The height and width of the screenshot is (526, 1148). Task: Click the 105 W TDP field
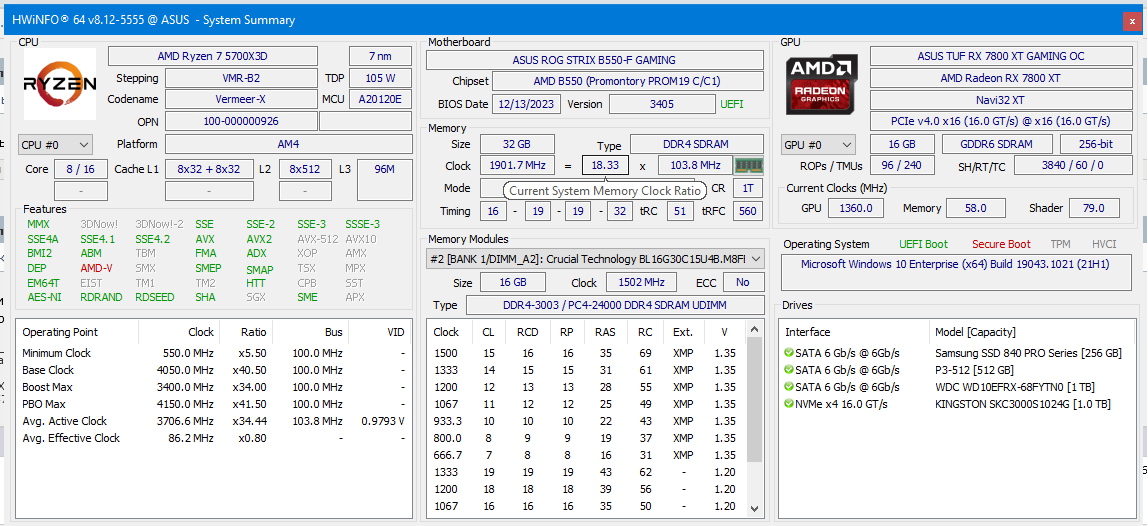[x=380, y=78]
